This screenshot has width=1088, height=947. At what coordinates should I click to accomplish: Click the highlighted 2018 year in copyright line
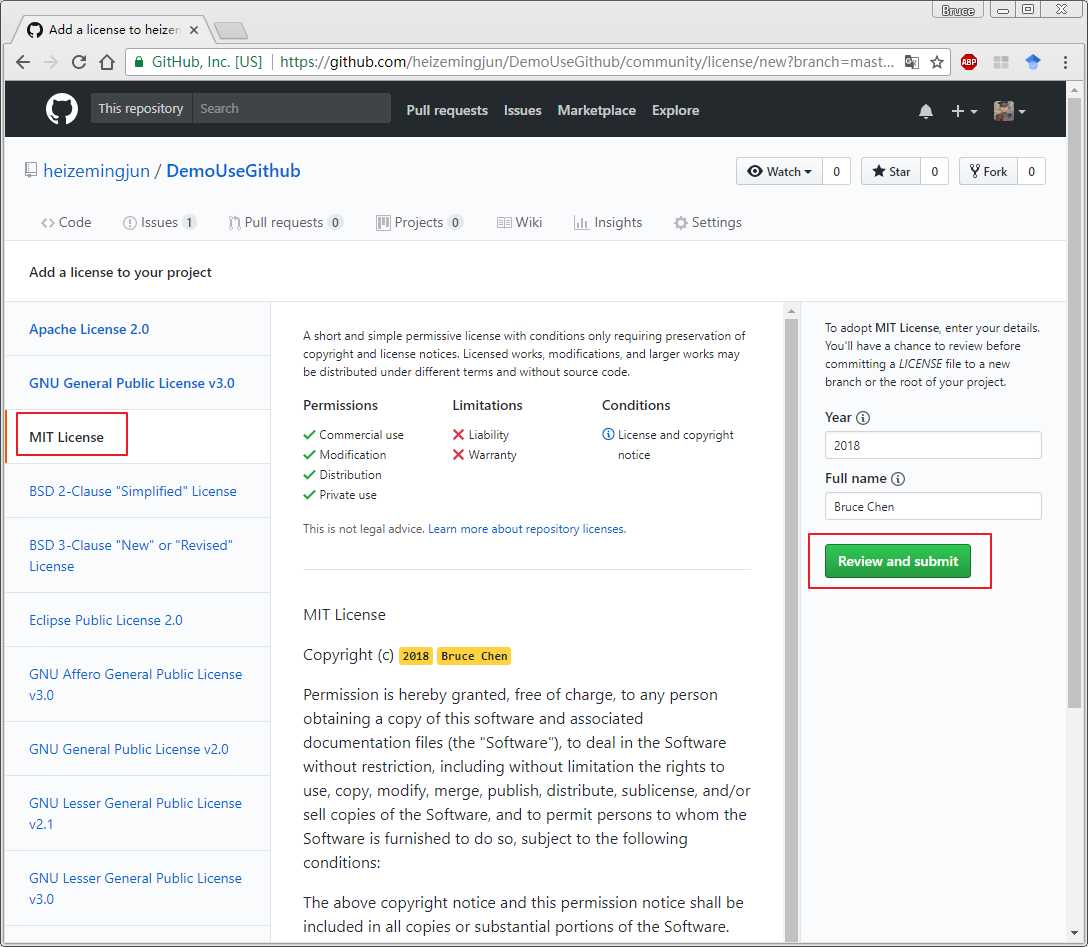point(416,656)
